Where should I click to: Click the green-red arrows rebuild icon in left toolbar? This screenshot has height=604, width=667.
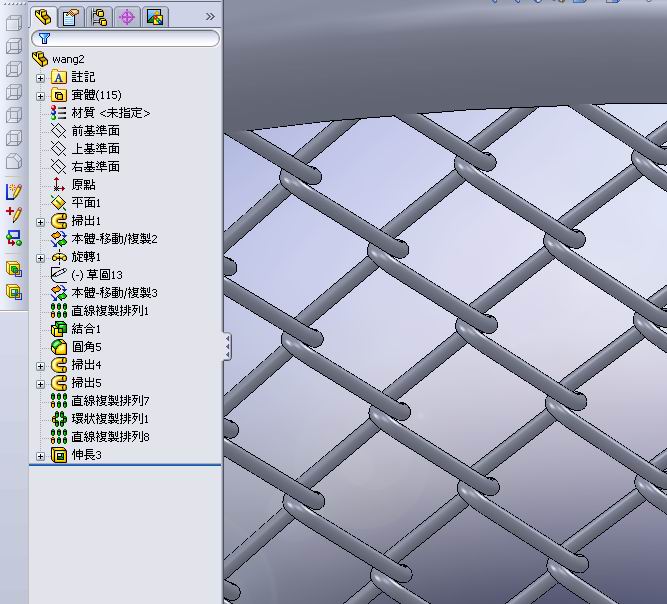pos(14,238)
